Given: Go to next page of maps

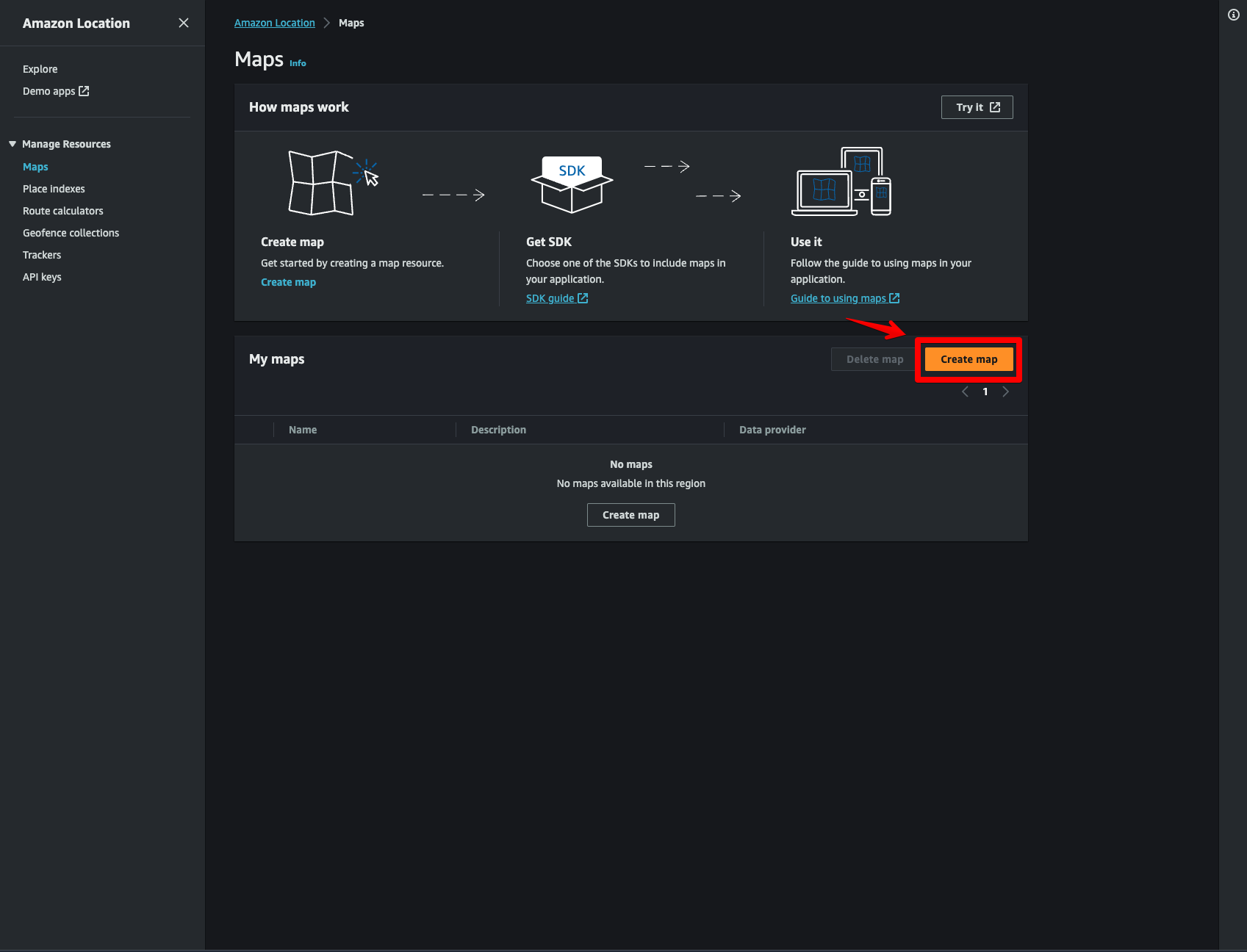Looking at the screenshot, I should (1005, 392).
